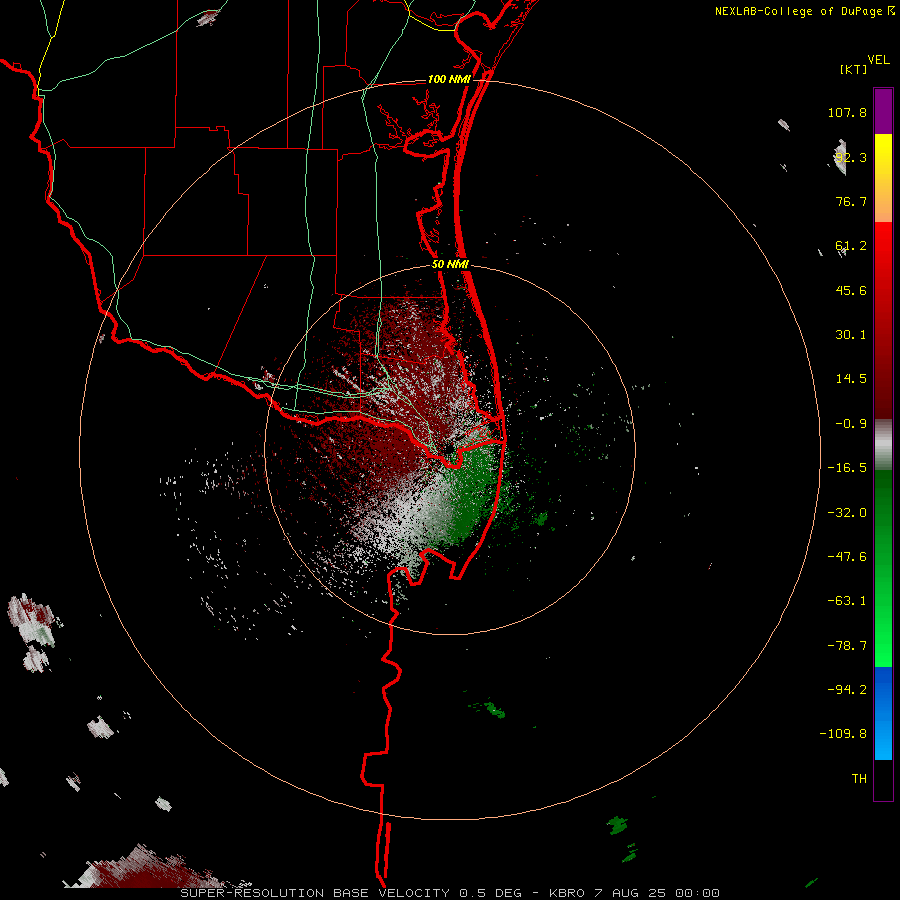
Task: Click the -0.9 velocity scale value
Action: tap(851, 424)
